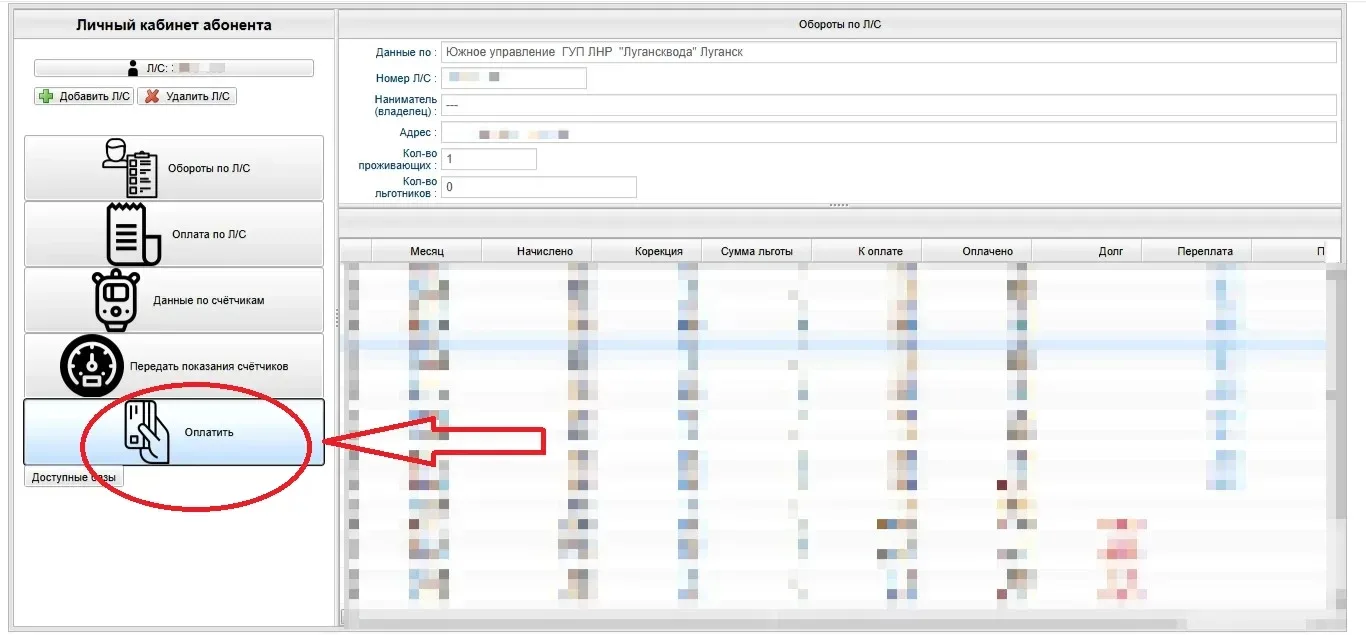1366x635 pixels.
Task: Click the Адрес field
Action: tap(888, 132)
